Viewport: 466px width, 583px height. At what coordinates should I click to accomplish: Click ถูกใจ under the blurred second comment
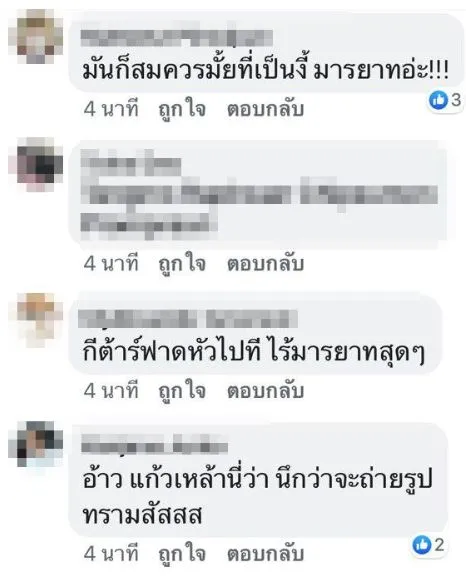click(182, 264)
